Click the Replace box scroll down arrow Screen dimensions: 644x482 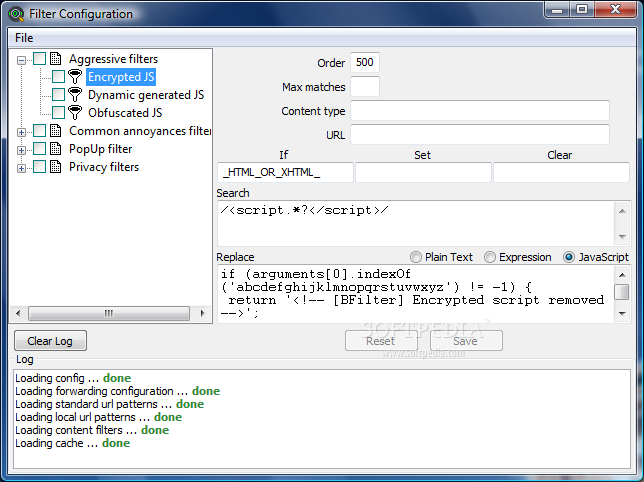622,314
